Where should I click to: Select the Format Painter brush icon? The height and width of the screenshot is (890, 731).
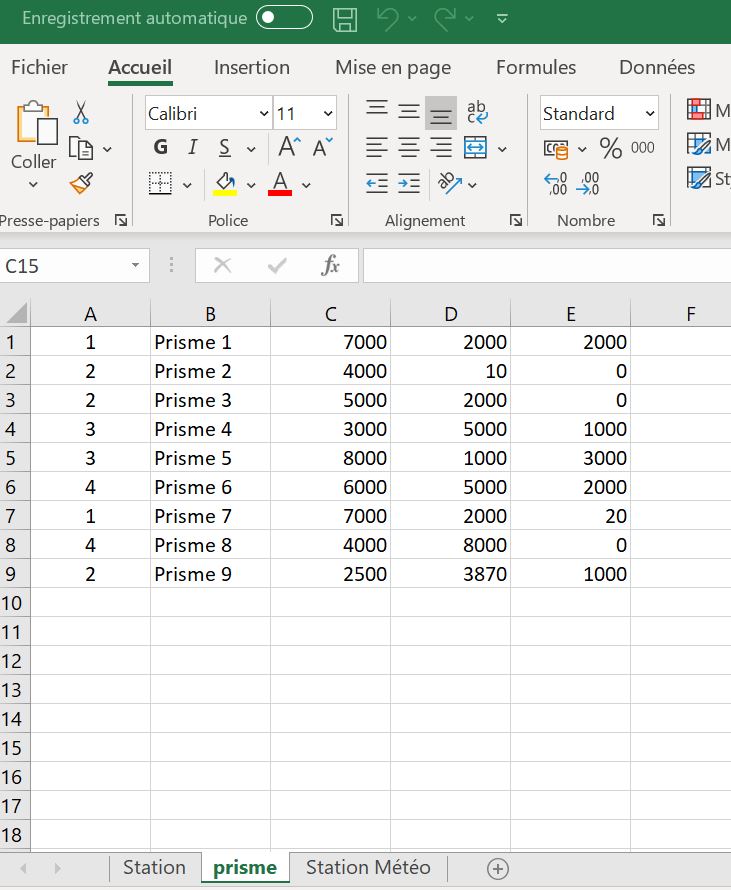pos(81,184)
